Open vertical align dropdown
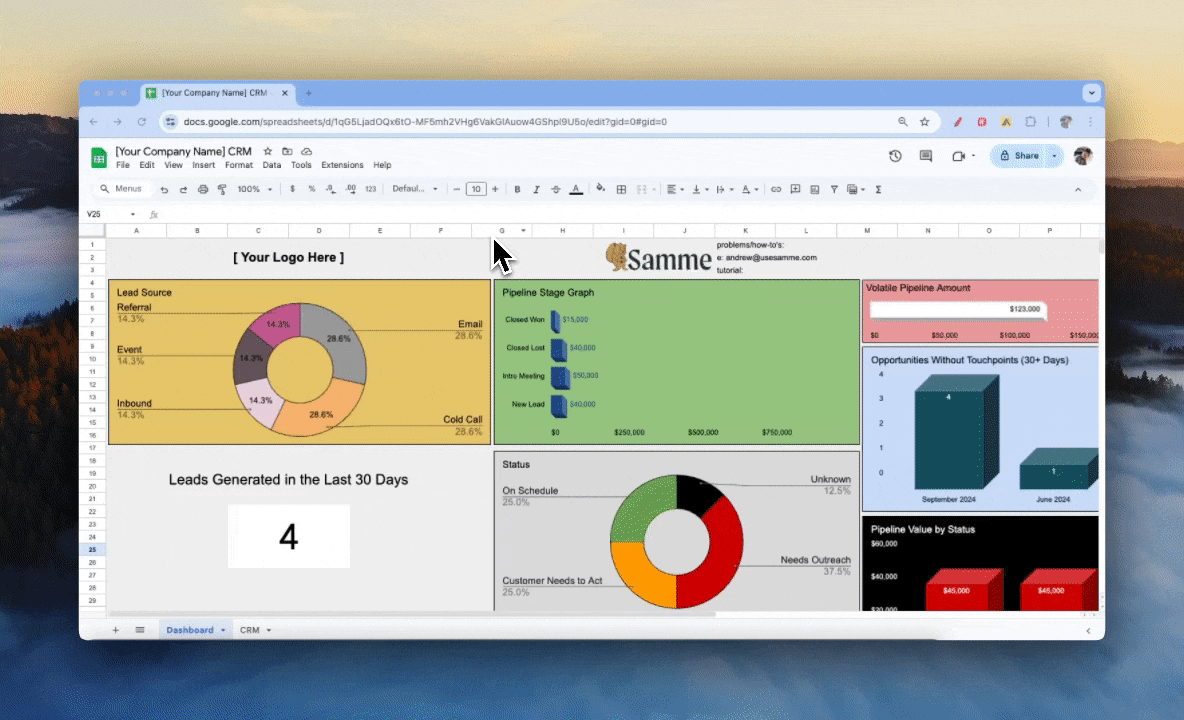Viewport: 1184px width, 720px height. pyautogui.click(x=701, y=189)
